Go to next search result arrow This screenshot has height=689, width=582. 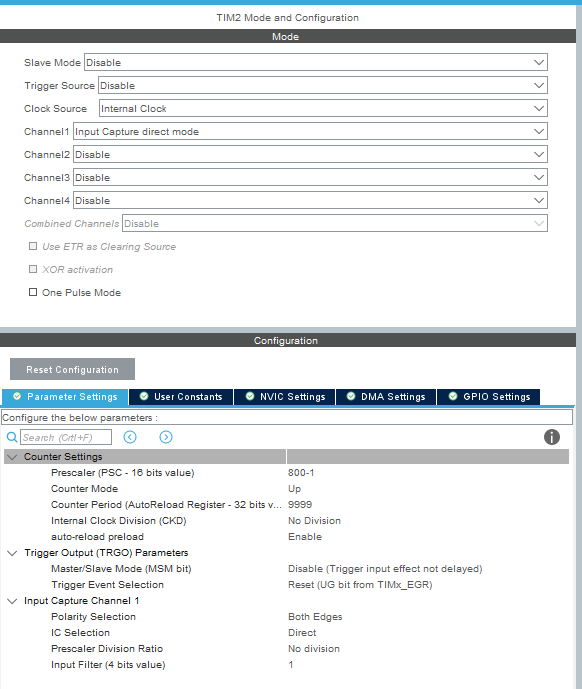166,437
